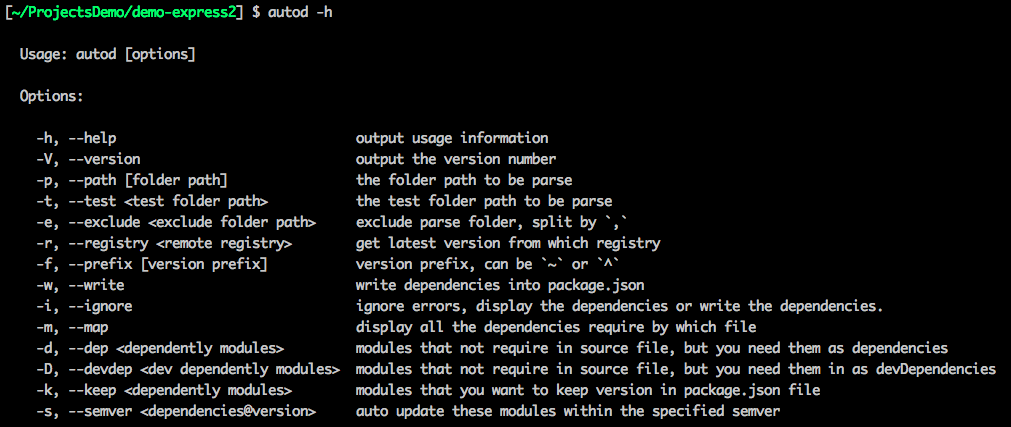Click the typed 'autod -h' command
This screenshot has width=1011, height=427.
click(x=300, y=11)
